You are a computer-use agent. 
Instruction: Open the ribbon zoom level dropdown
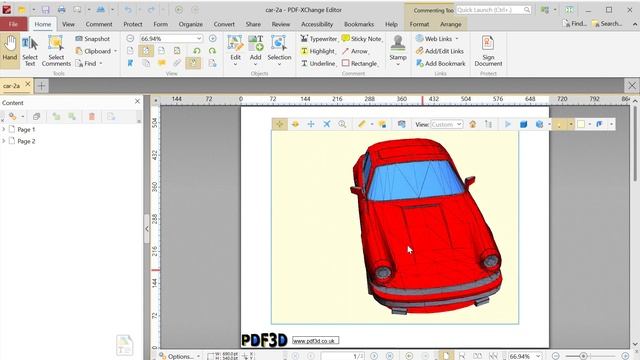(199, 38)
